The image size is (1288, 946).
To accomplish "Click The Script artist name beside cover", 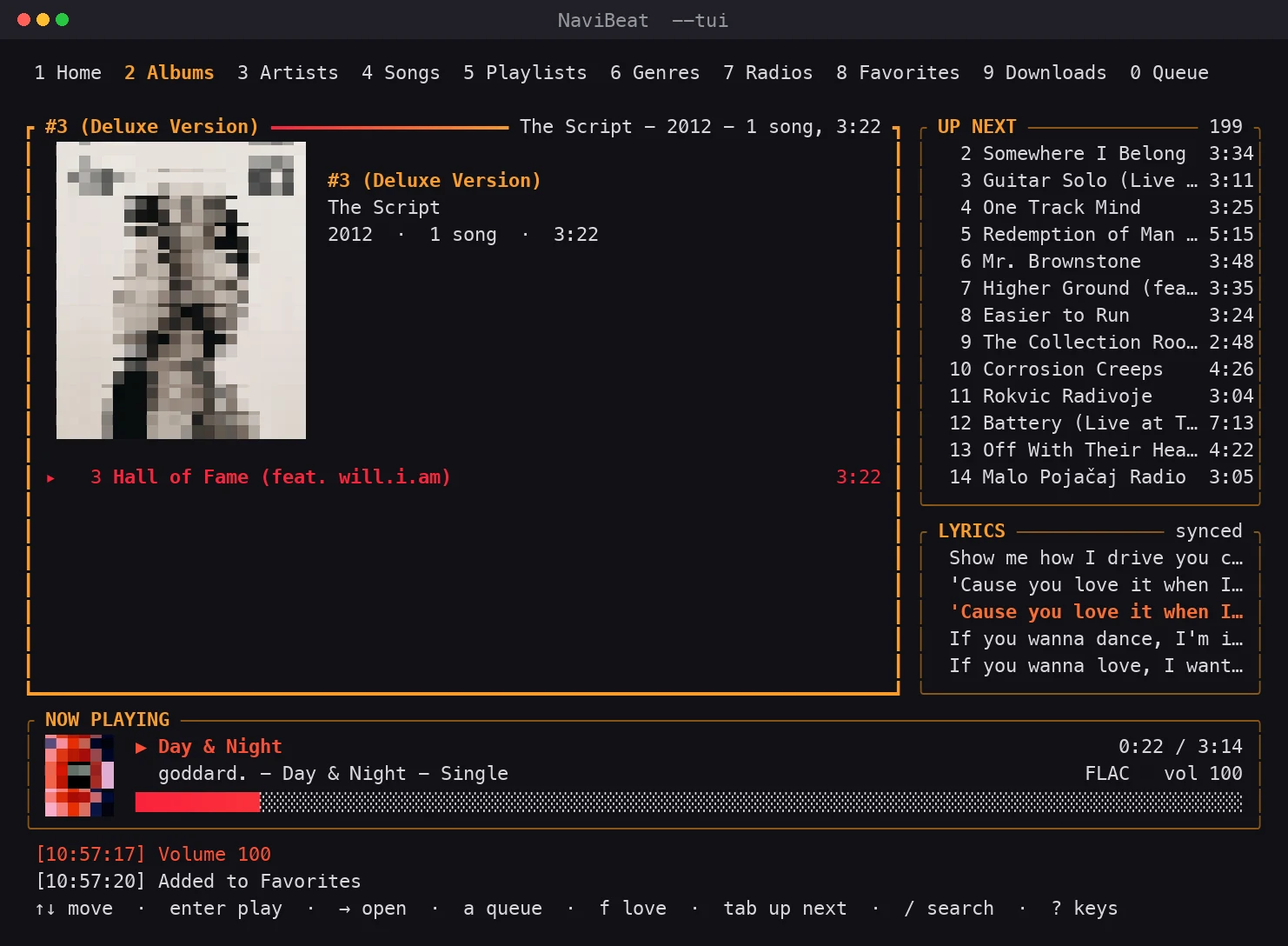I will 383,207.
